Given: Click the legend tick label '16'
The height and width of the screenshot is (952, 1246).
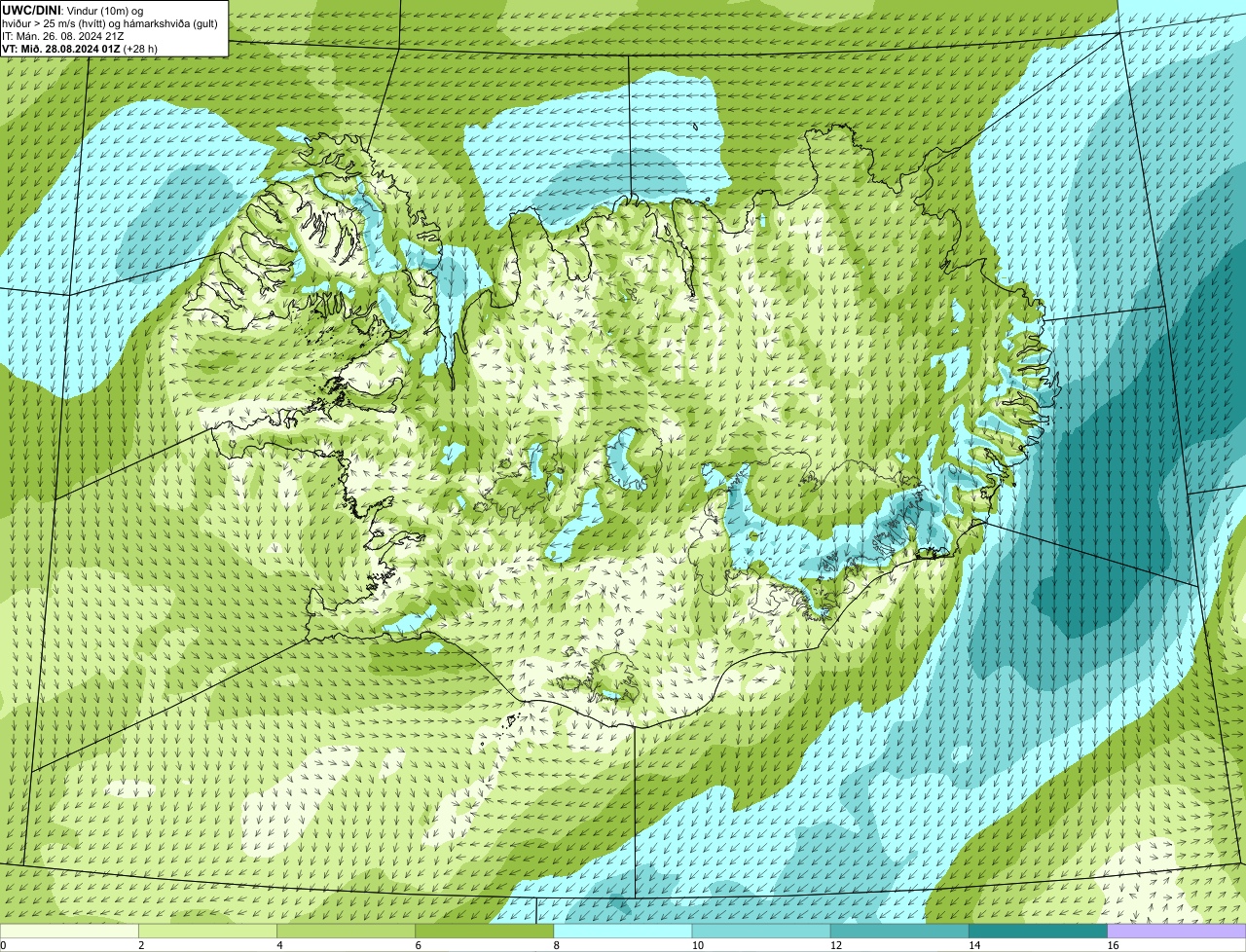Looking at the screenshot, I should (x=1113, y=945).
